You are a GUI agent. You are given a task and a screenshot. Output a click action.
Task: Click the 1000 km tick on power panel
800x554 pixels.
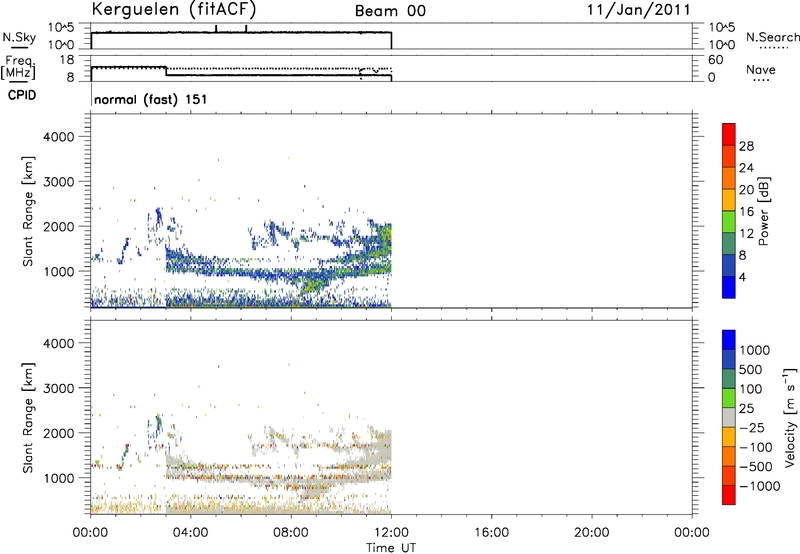[59, 271]
